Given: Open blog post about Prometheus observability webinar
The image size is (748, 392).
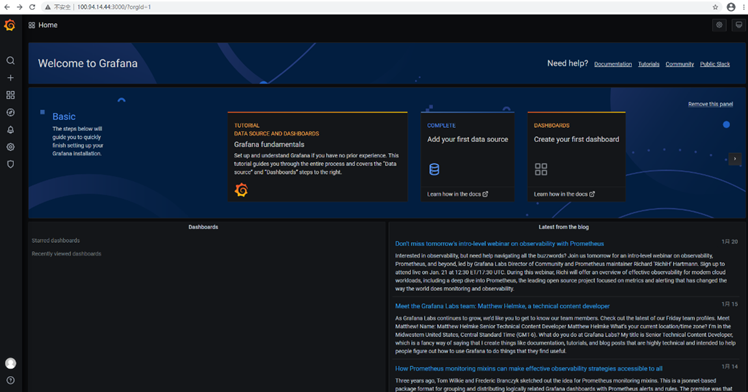Looking at the screenshot, I should pos(499,244).
